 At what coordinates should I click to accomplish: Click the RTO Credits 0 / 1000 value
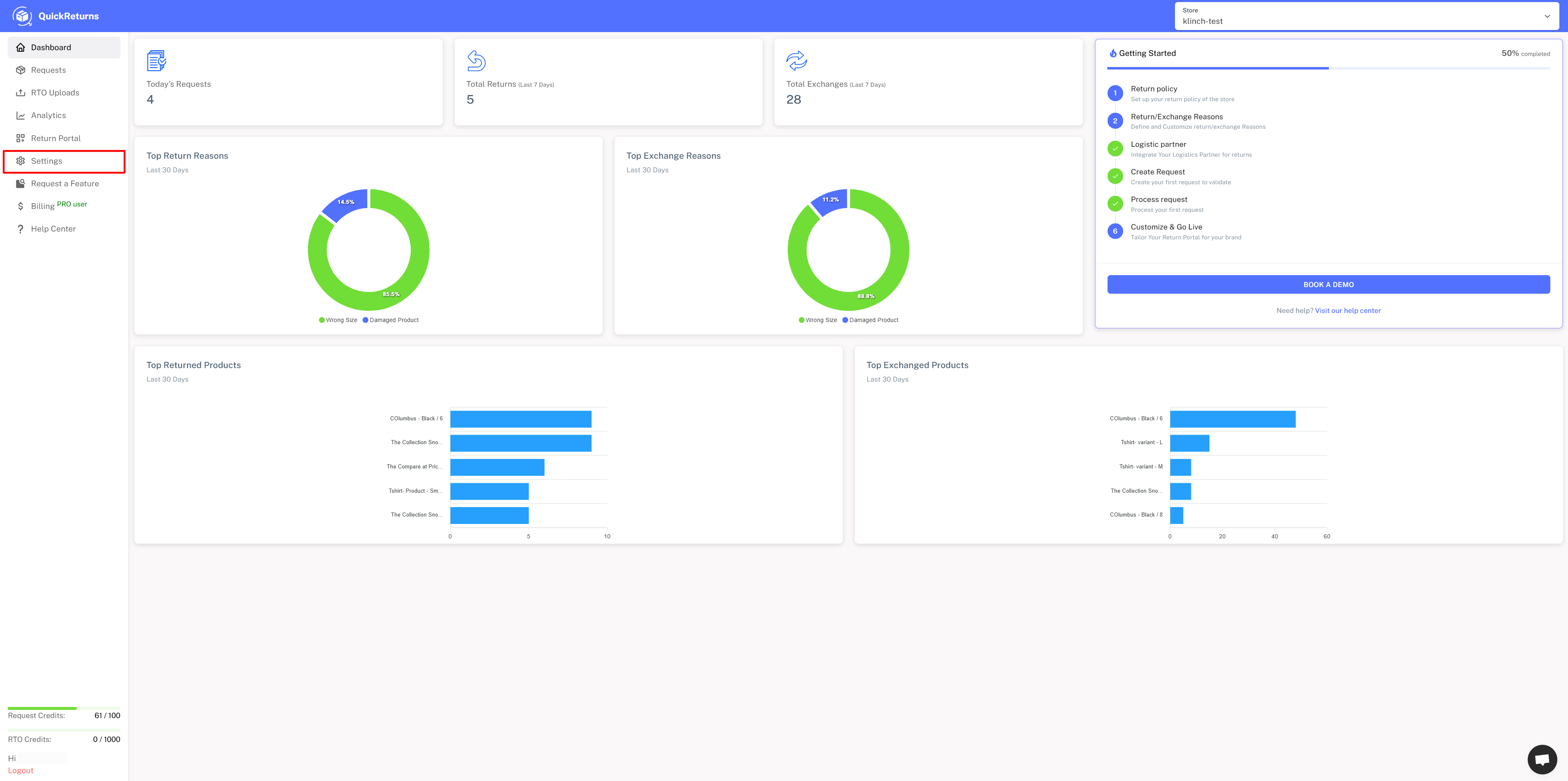click(x=106, y=739)
